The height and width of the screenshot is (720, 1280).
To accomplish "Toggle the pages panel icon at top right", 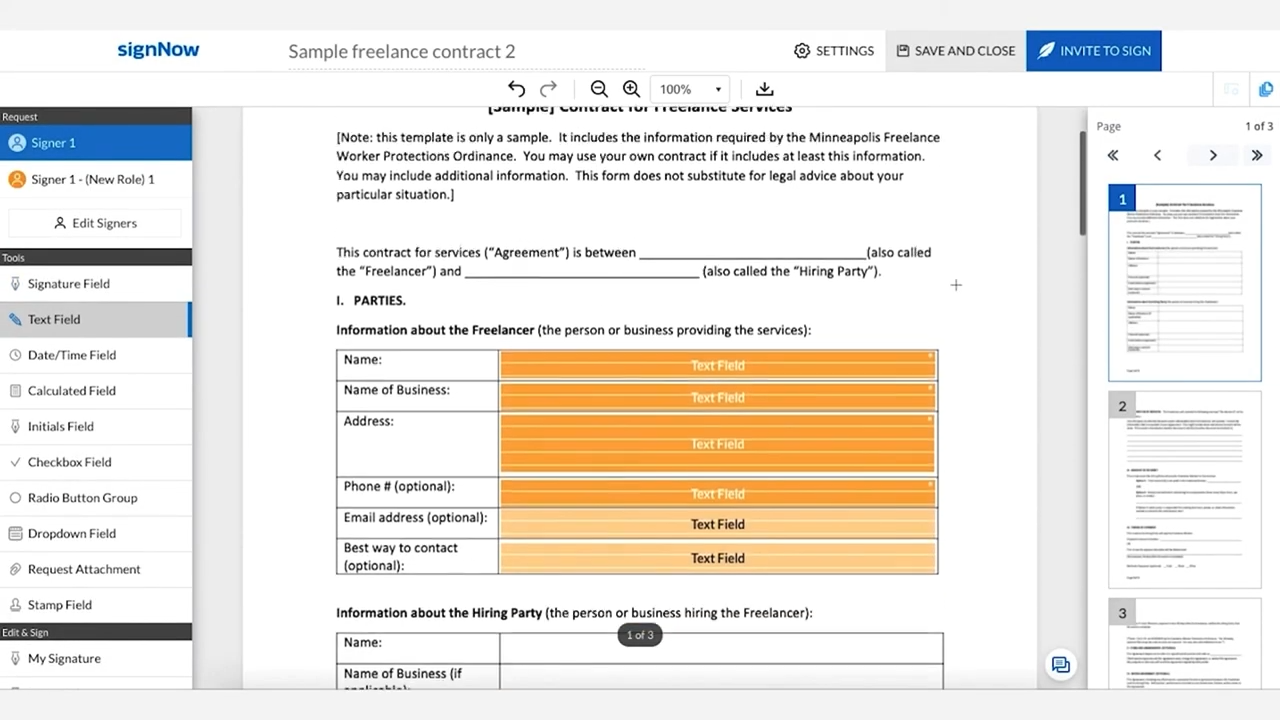I will pos(1265,89).
